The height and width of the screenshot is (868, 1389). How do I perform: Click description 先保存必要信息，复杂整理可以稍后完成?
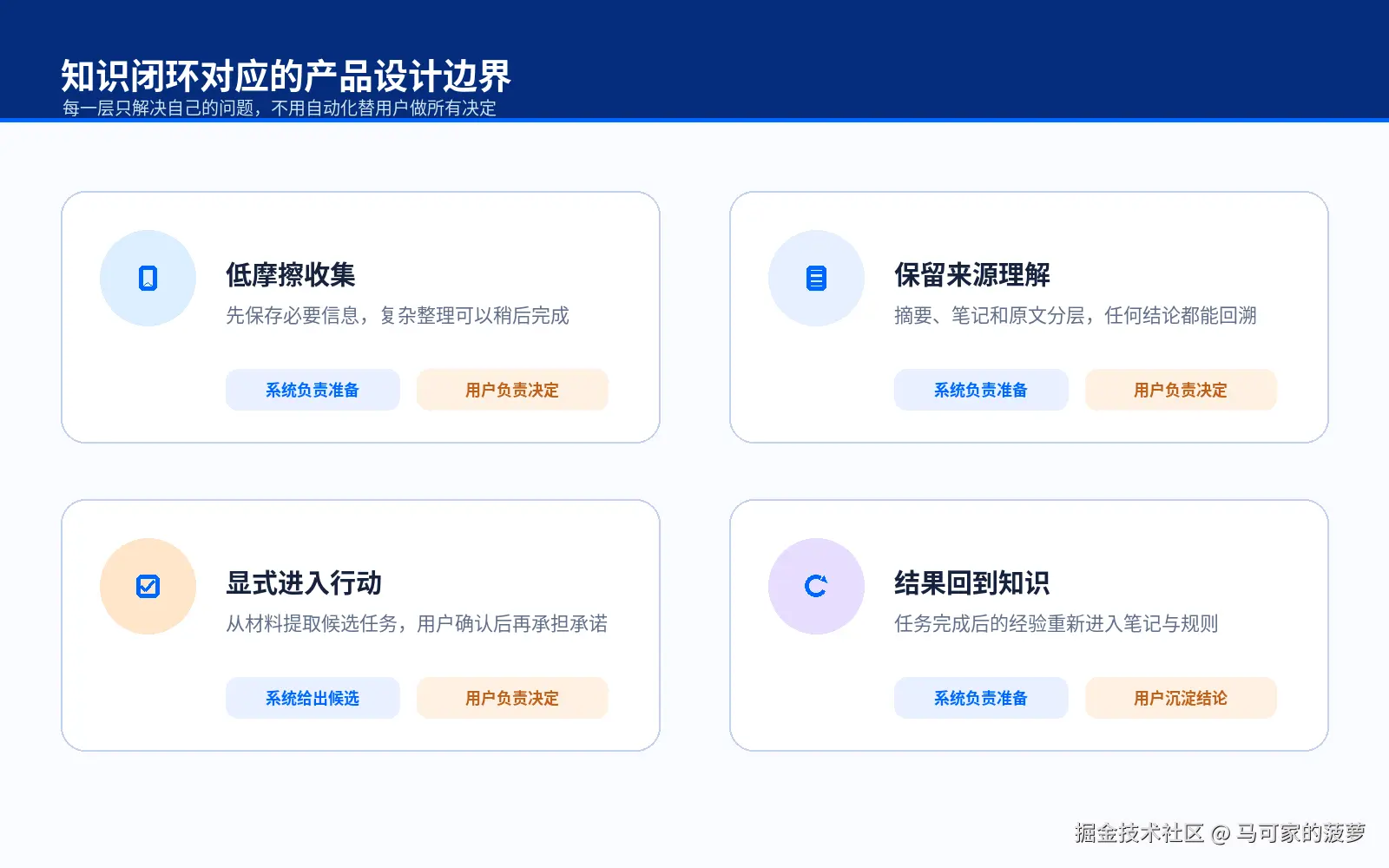pos(398,315)
